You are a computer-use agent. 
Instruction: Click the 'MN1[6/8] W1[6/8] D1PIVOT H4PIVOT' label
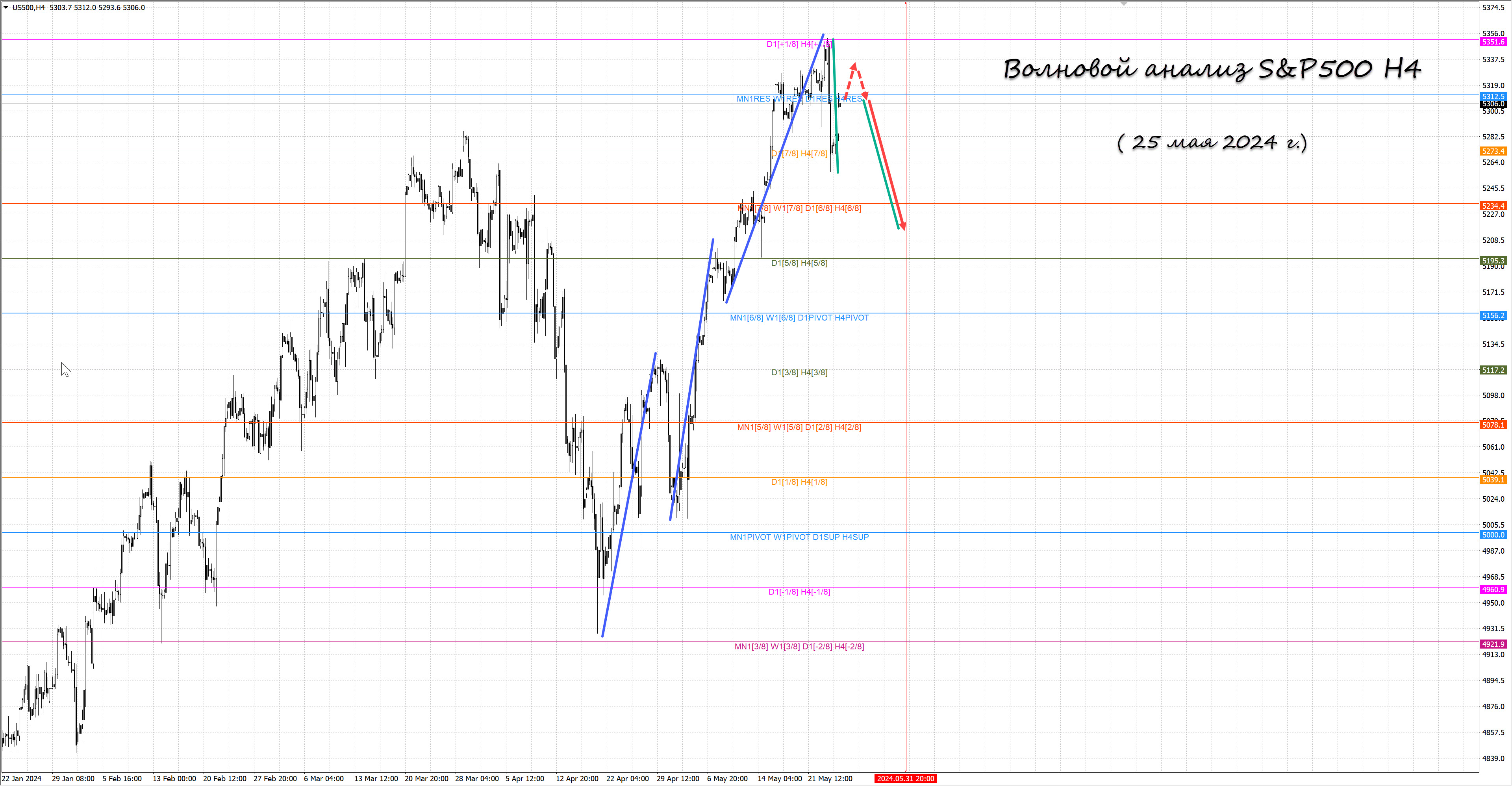(x=799, y=318)
